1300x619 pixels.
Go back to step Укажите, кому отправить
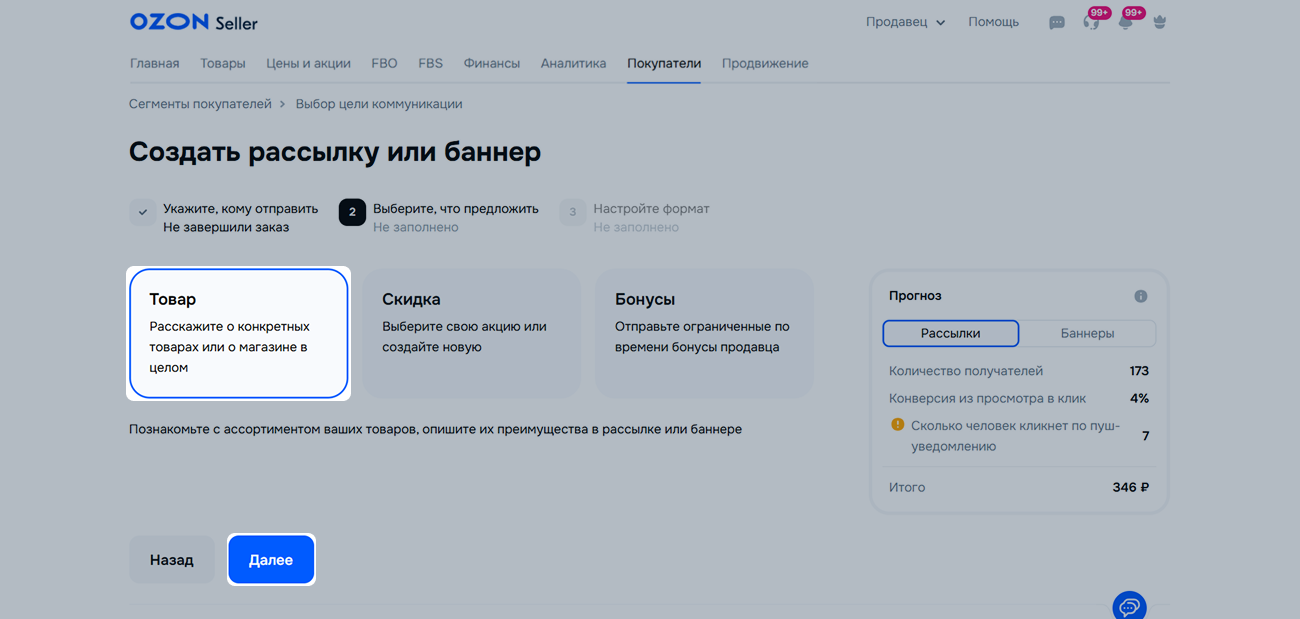(240, 209)
